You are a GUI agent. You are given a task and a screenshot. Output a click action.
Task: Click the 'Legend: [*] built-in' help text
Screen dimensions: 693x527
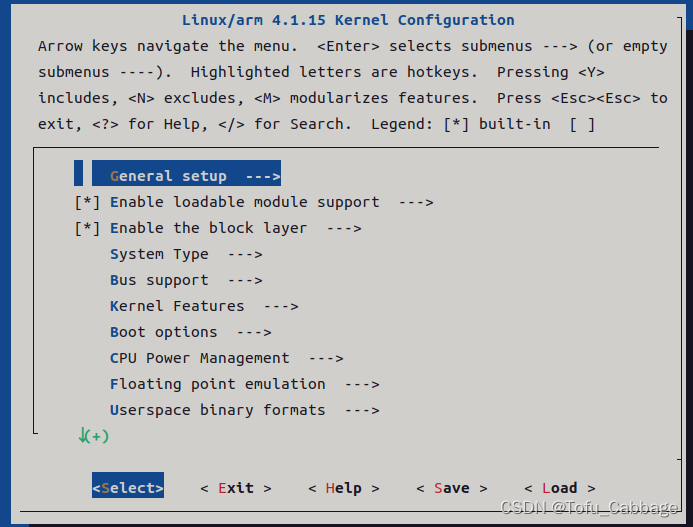[x=461, y=124]
